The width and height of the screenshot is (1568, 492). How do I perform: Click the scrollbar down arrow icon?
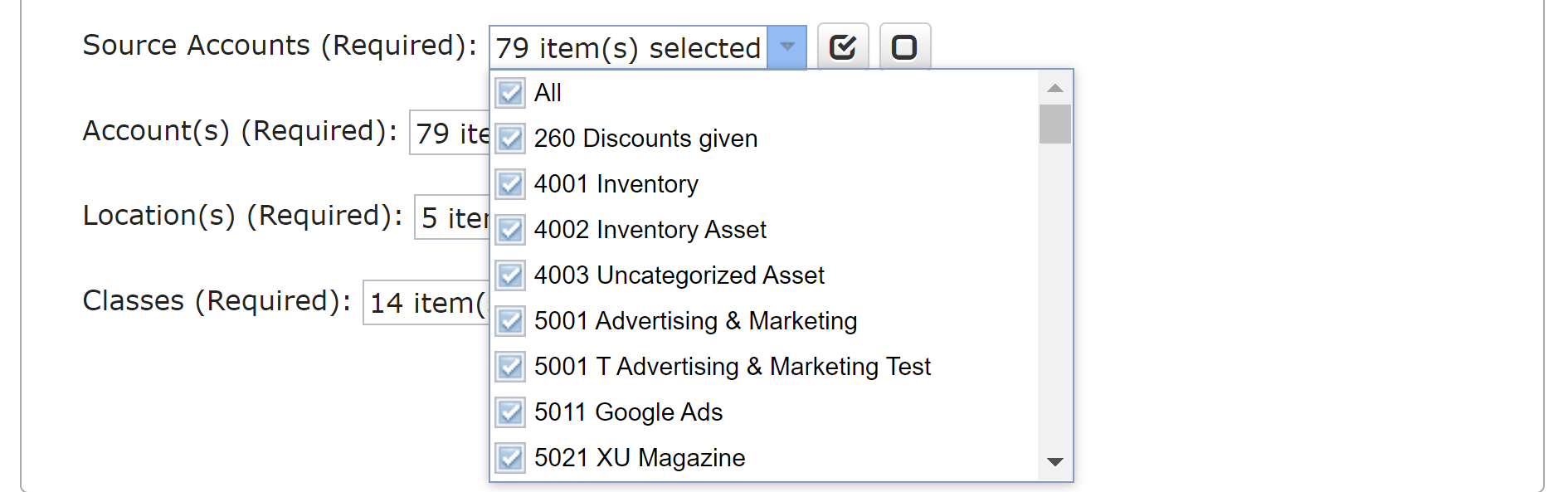coord(1055,462)
